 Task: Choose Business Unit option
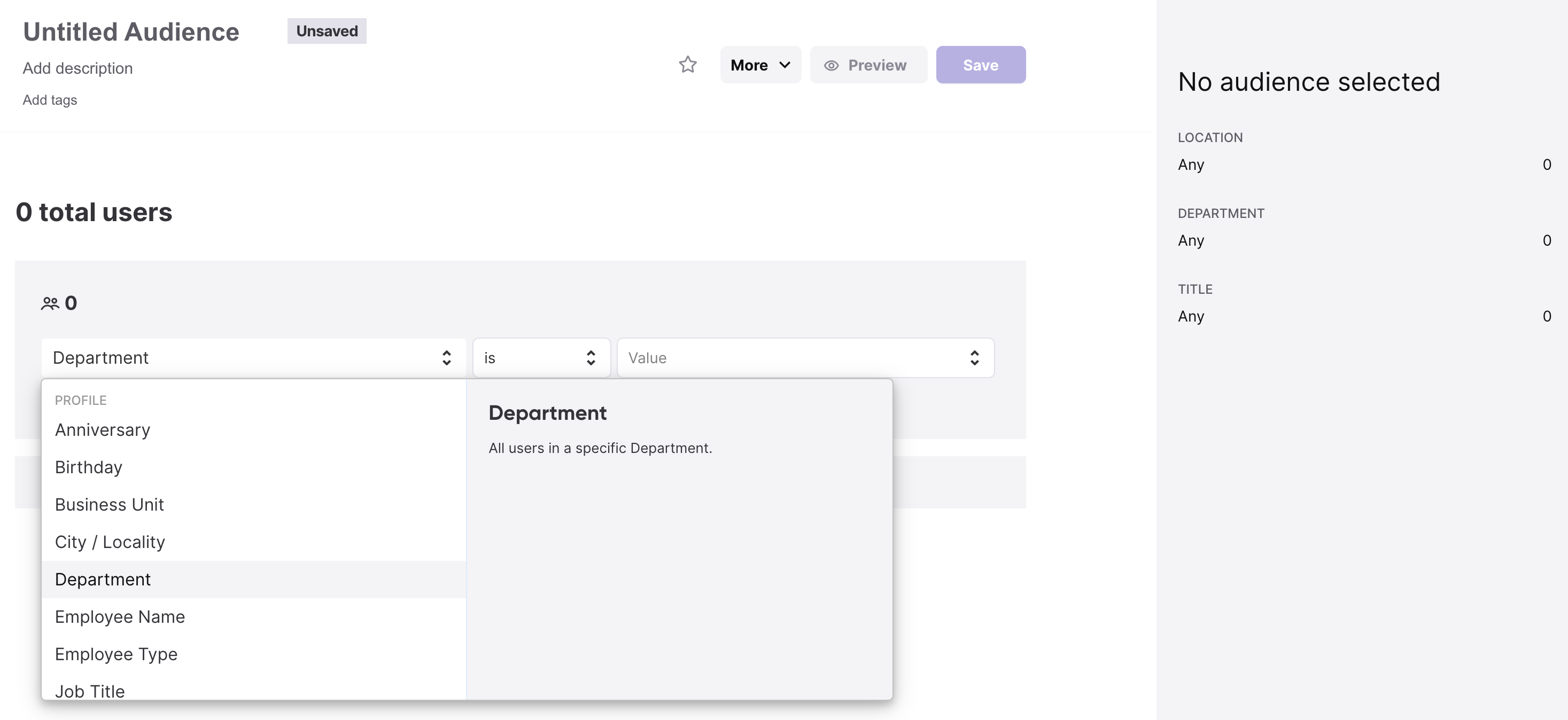pos(253,505)
